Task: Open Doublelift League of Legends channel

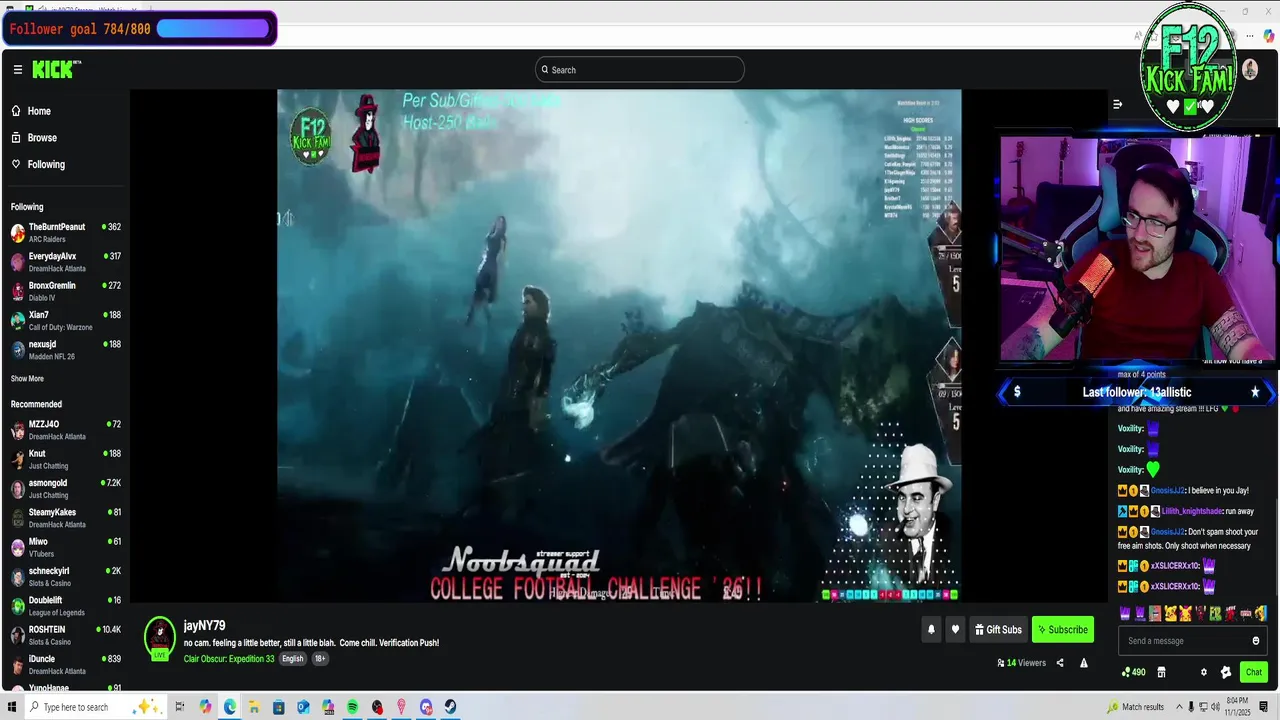Action: [65, 606]
